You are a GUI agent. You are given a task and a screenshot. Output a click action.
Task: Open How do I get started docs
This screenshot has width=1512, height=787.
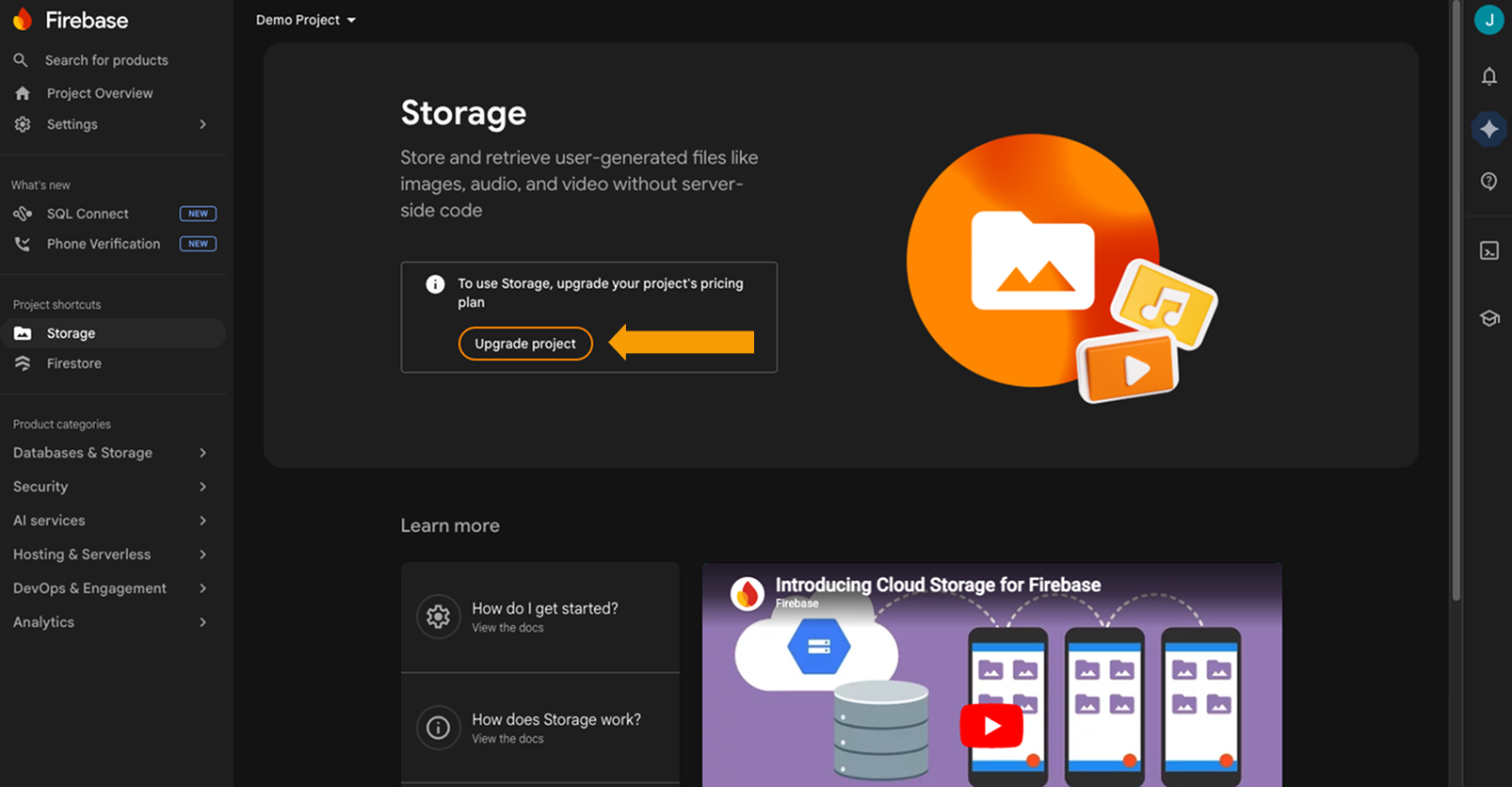[540, 617]
